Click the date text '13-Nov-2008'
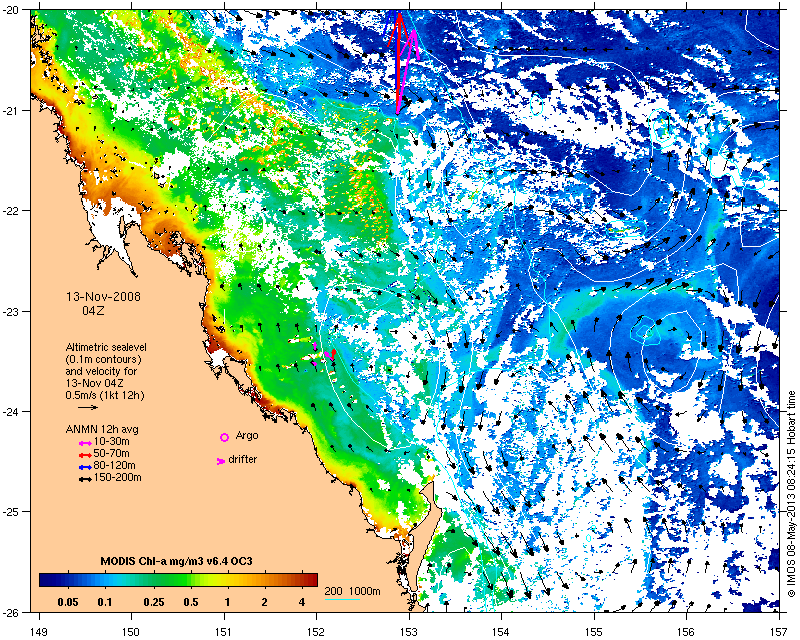Image resolution: width=800 pixels, height=640 pixels. [104, 297]
